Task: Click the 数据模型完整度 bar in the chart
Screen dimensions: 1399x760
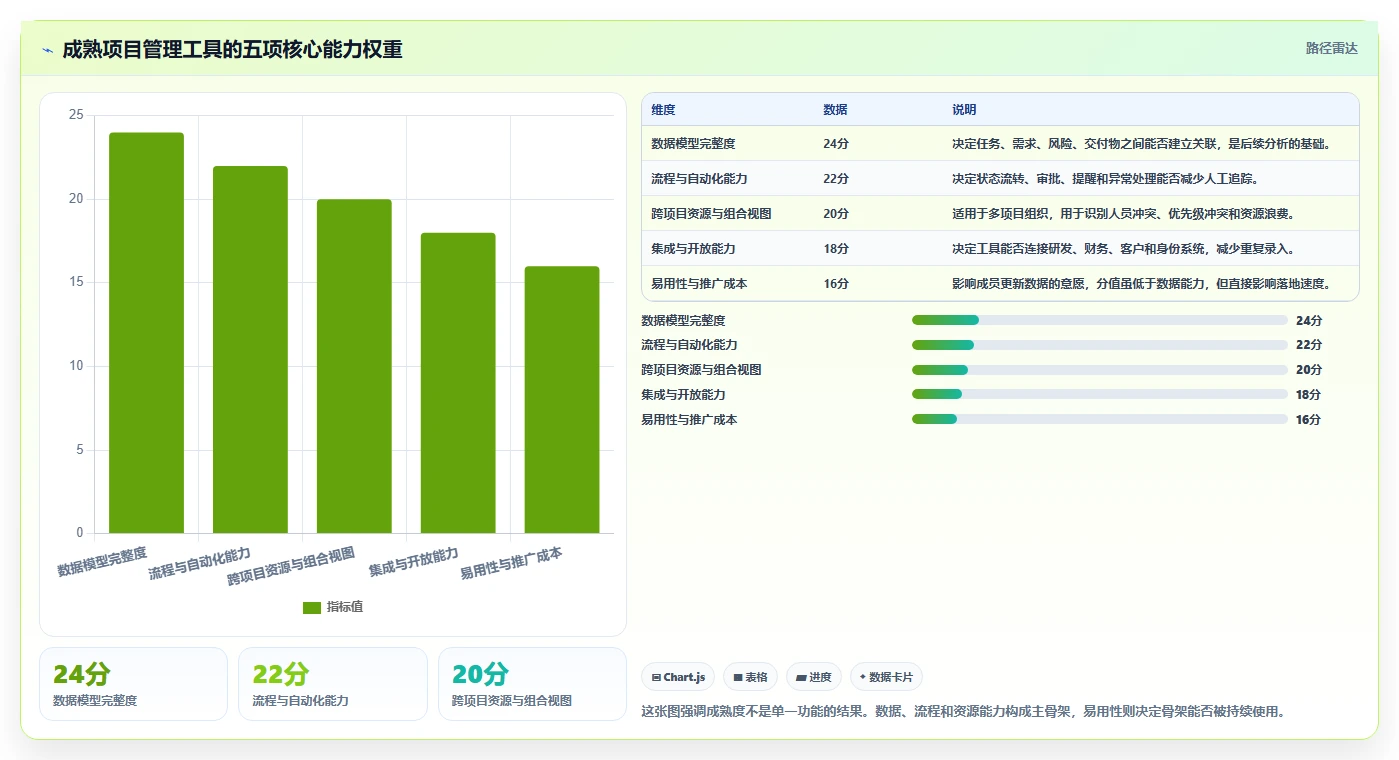Action: click(146, 333)
